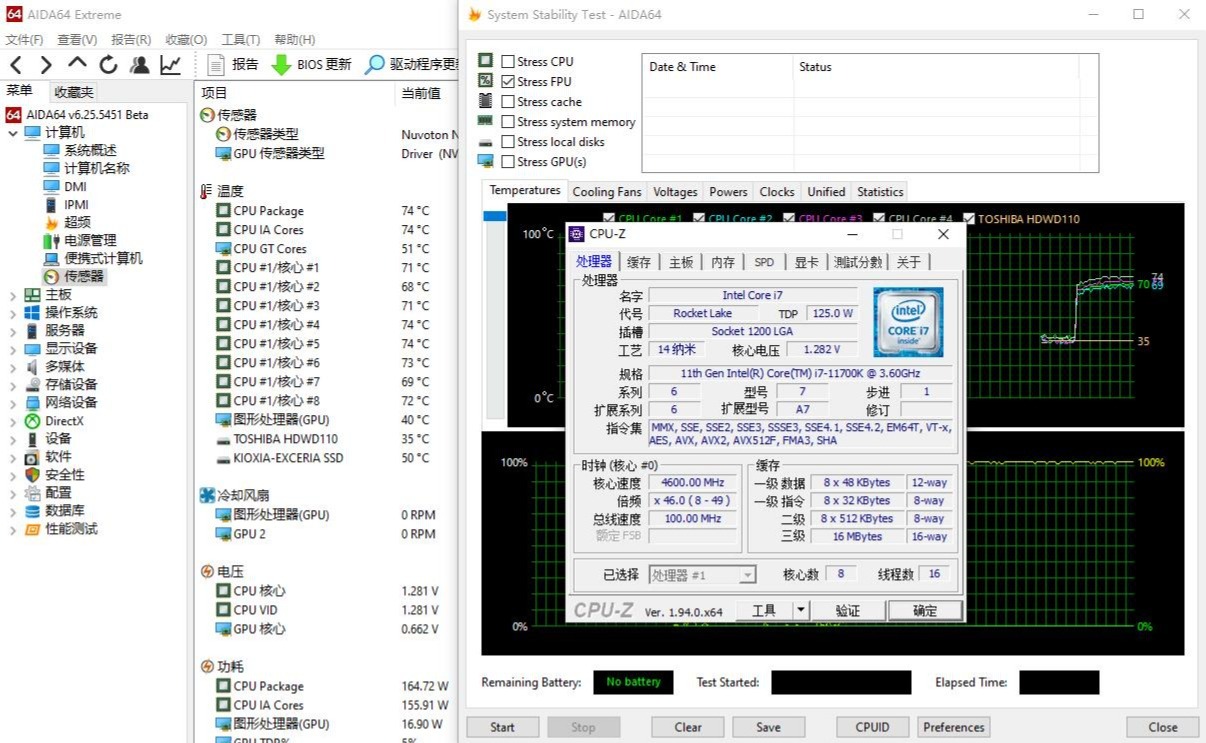The width and height of the screenshot is (1206, 743).
Task: Click CPU-Z 验证 button
Action: 847,610
